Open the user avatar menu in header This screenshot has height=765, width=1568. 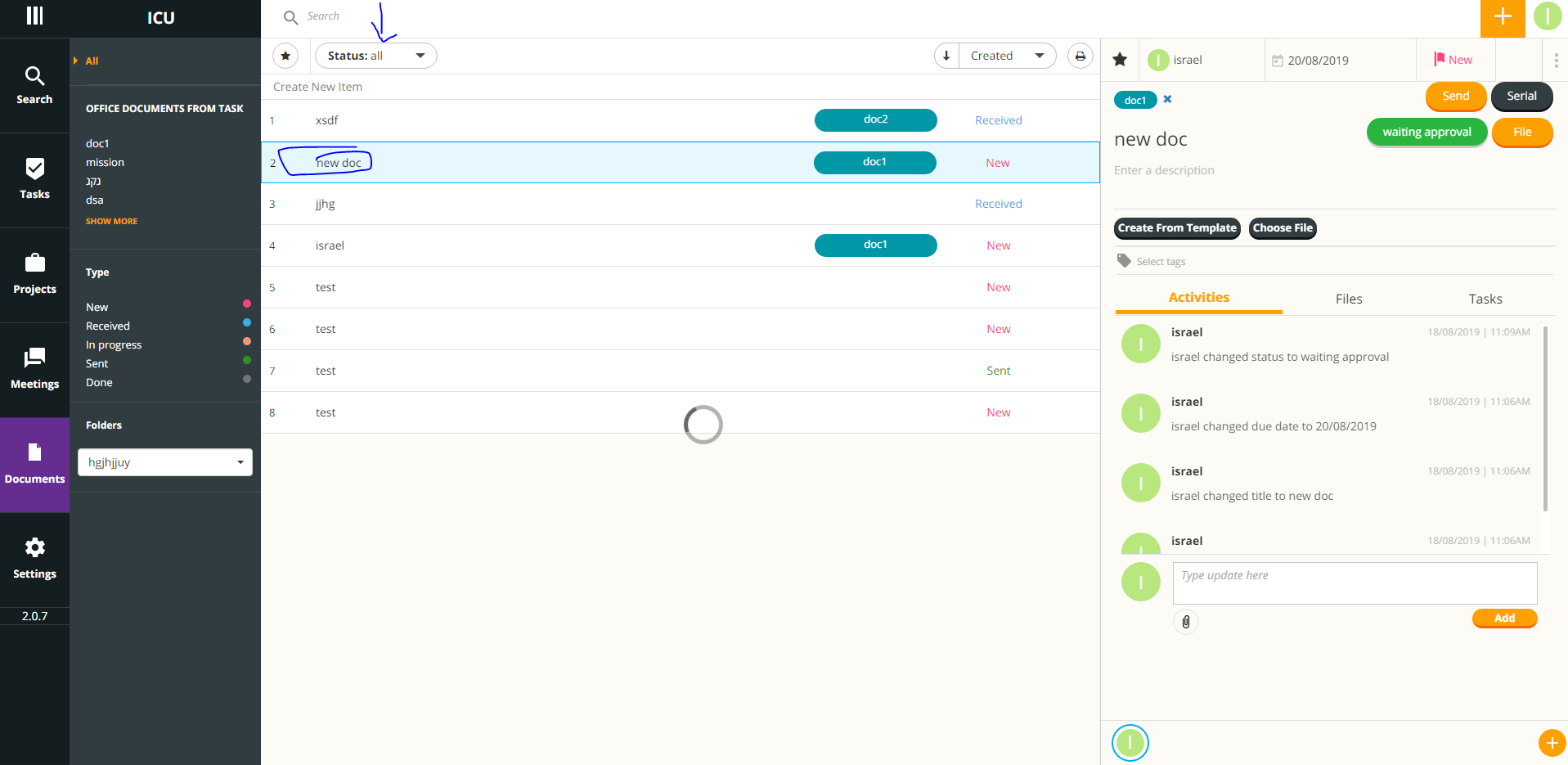[x=1548, y=16]
